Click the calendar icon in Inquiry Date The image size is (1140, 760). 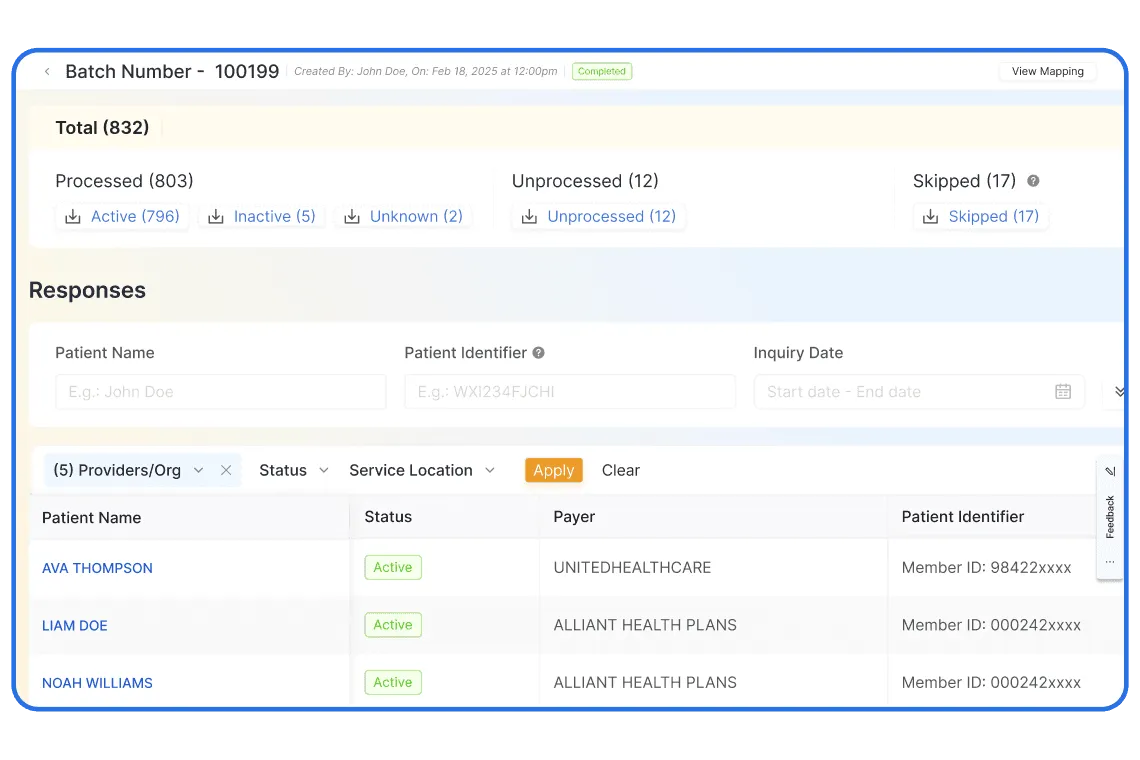click(x=1063, y=392)
